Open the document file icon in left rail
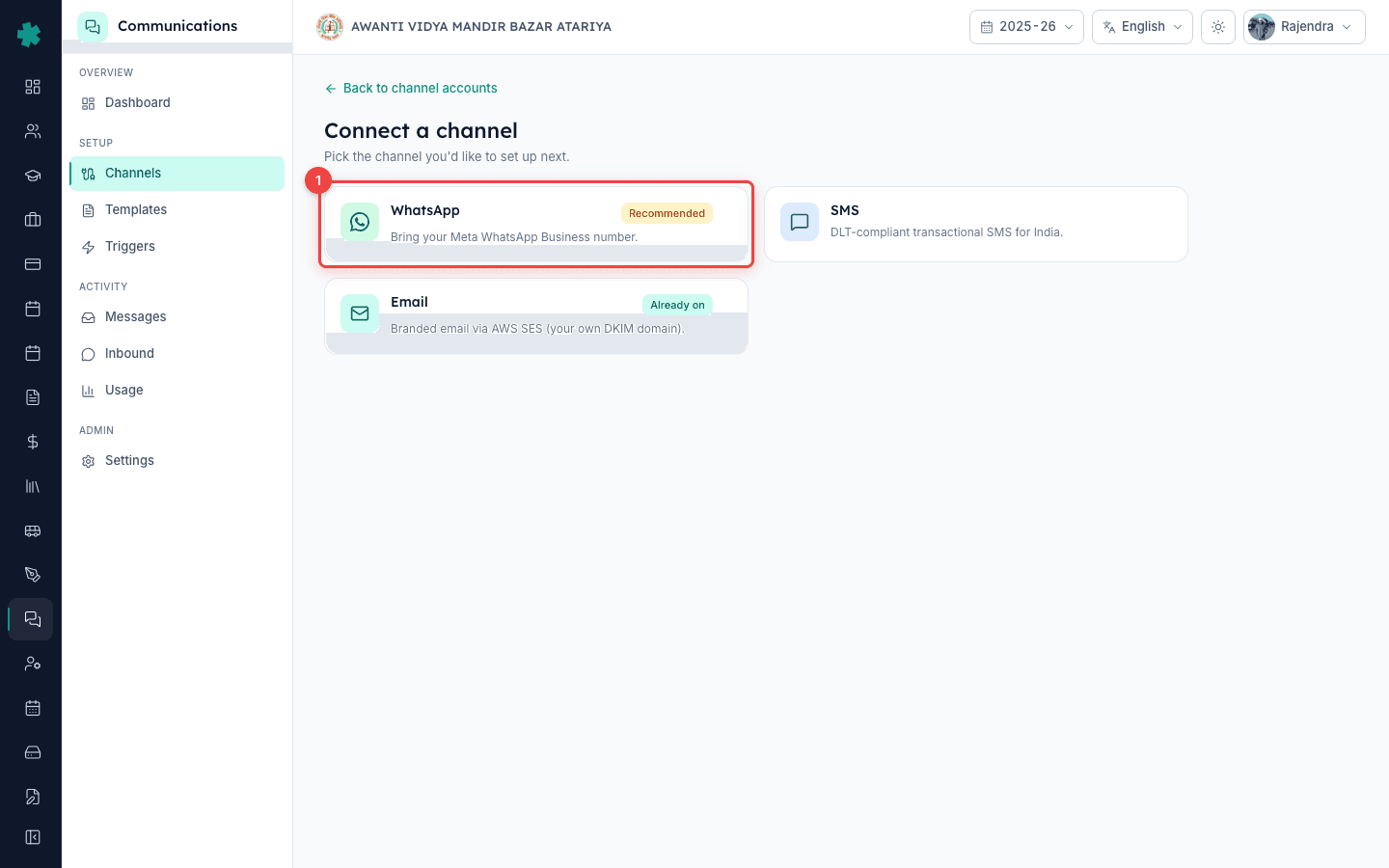 33,397
